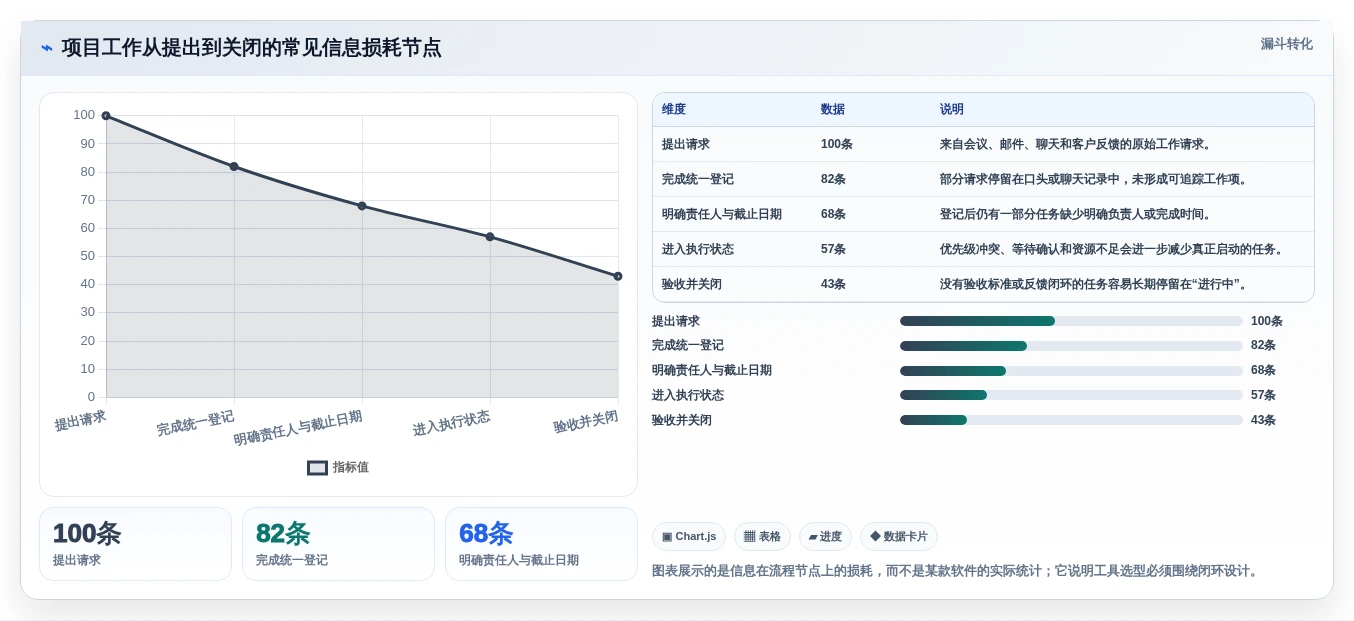Click the 43条 value beside progress bar
Image resolution: width=1354 pixels, height=621 pixels.
click(1263, 420)
